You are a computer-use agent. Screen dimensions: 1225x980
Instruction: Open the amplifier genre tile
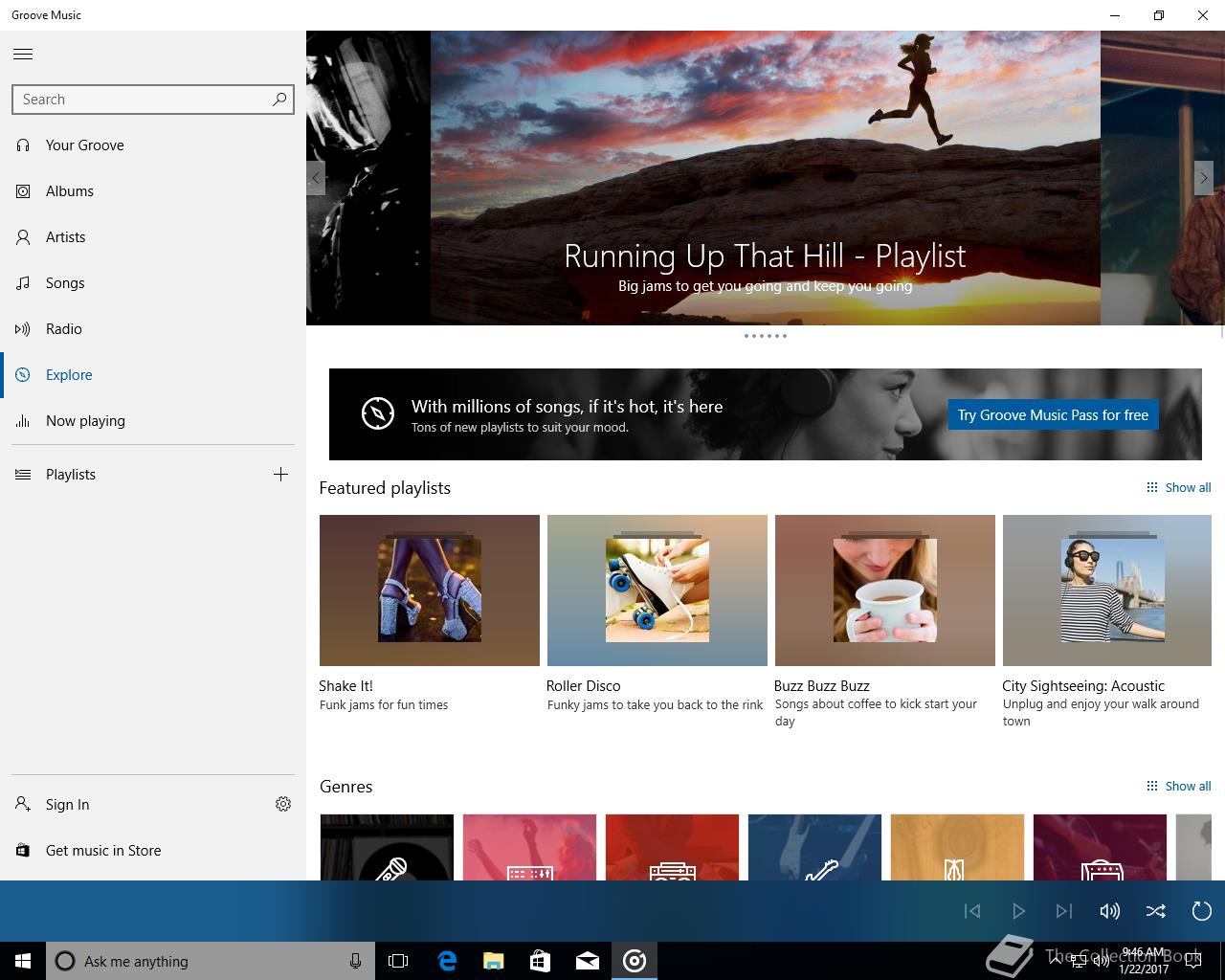point(1100,847)
